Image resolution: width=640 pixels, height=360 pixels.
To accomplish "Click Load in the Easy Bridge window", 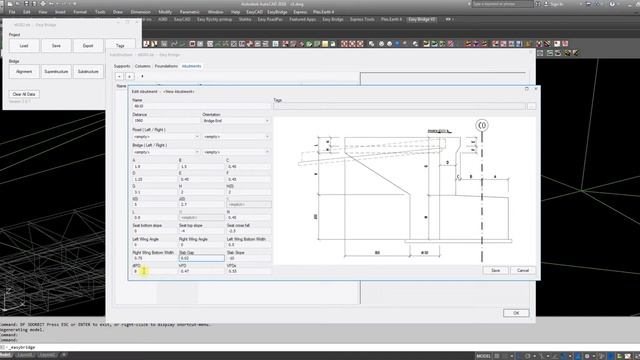I will click(x=24, y=46).
